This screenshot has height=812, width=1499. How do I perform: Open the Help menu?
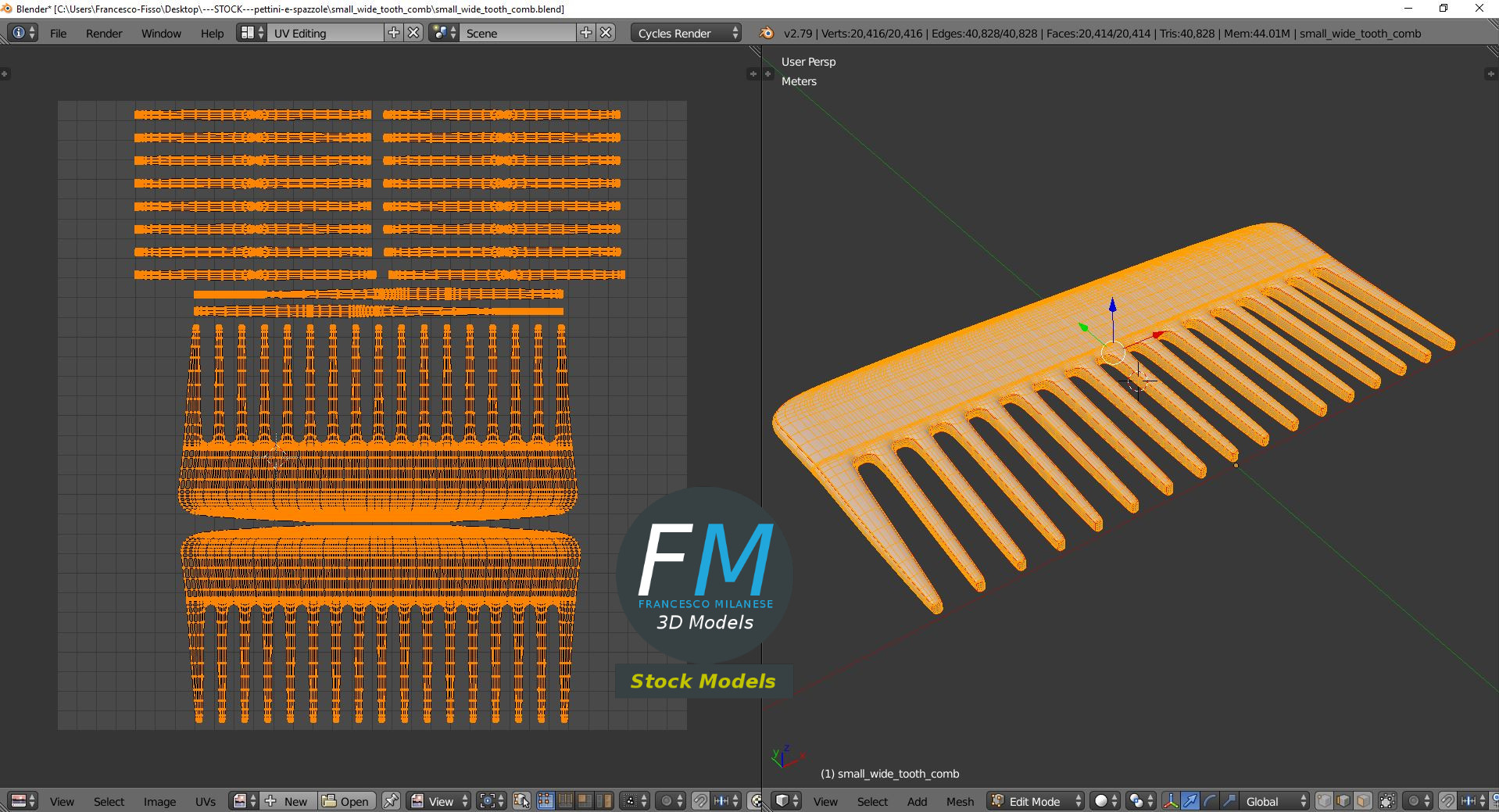point(212,34)
